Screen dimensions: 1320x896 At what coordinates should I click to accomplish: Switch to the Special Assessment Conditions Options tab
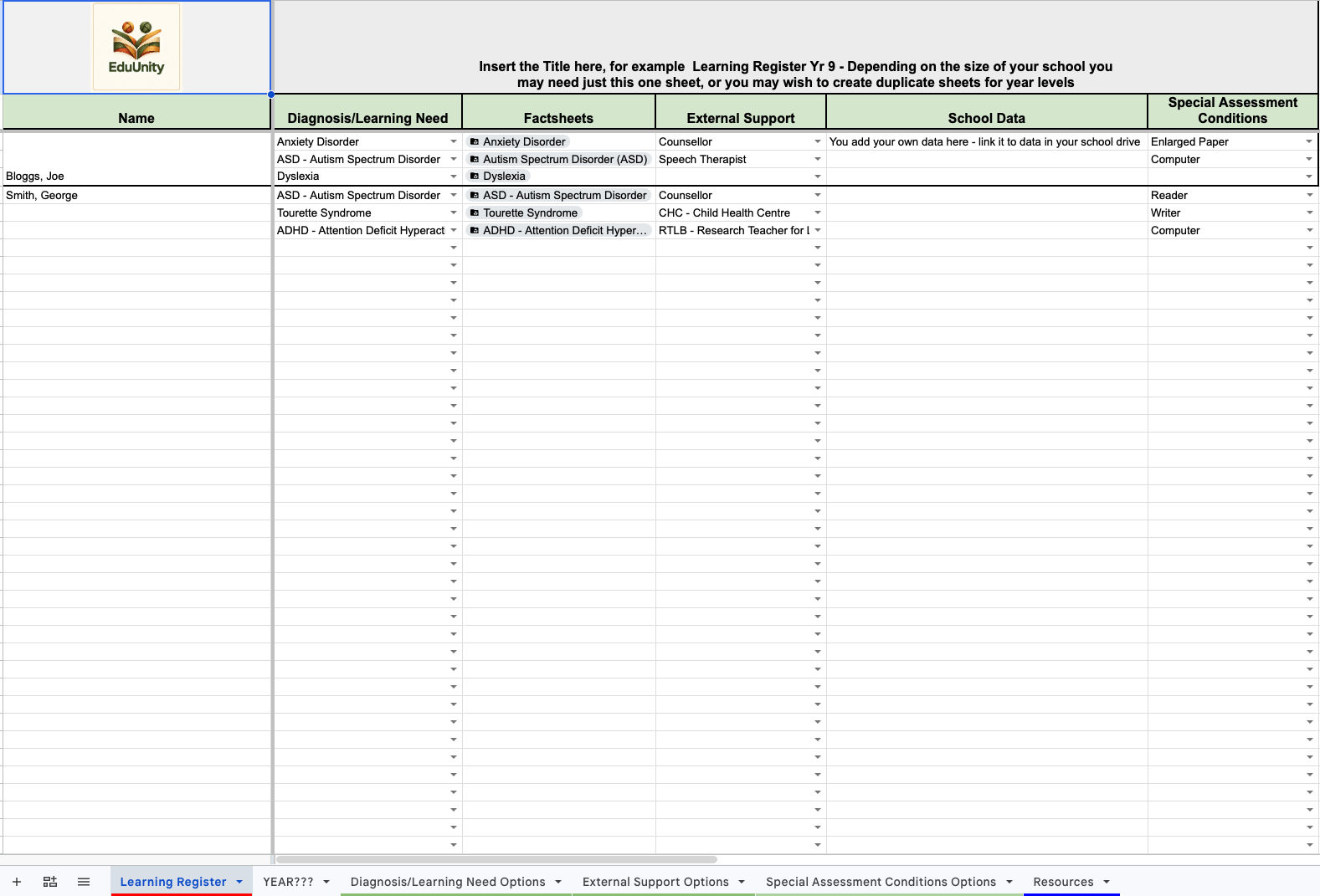coord(881,882)
